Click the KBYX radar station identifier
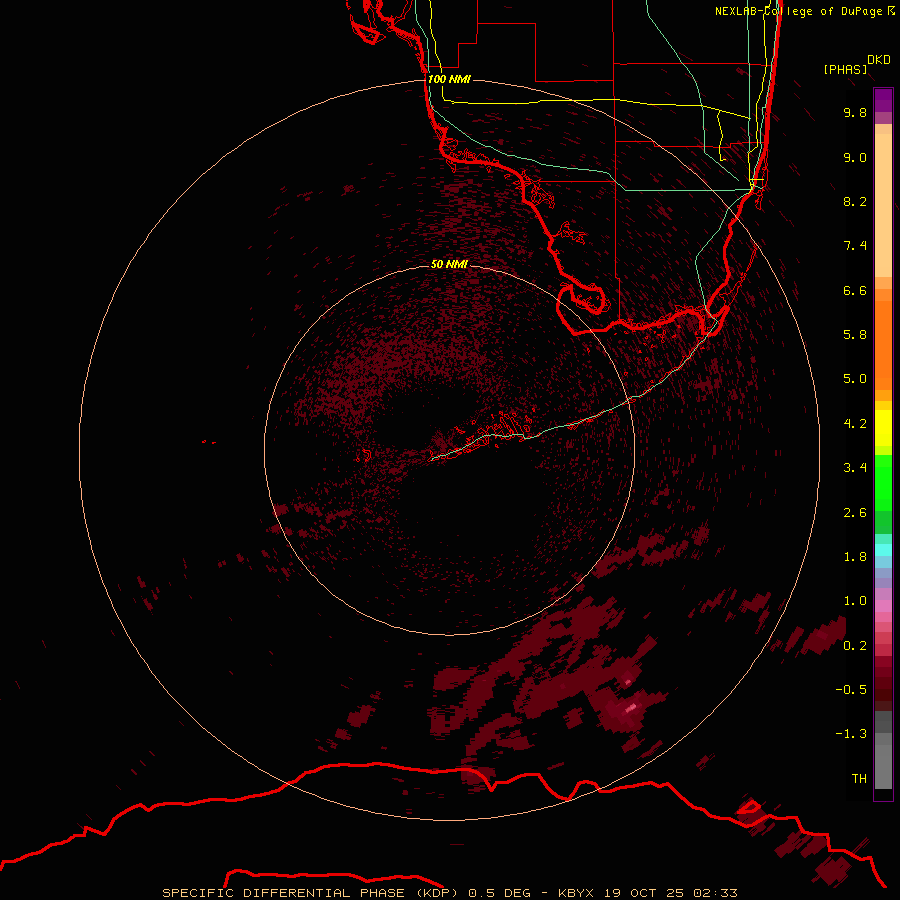 tap(576, 893)
